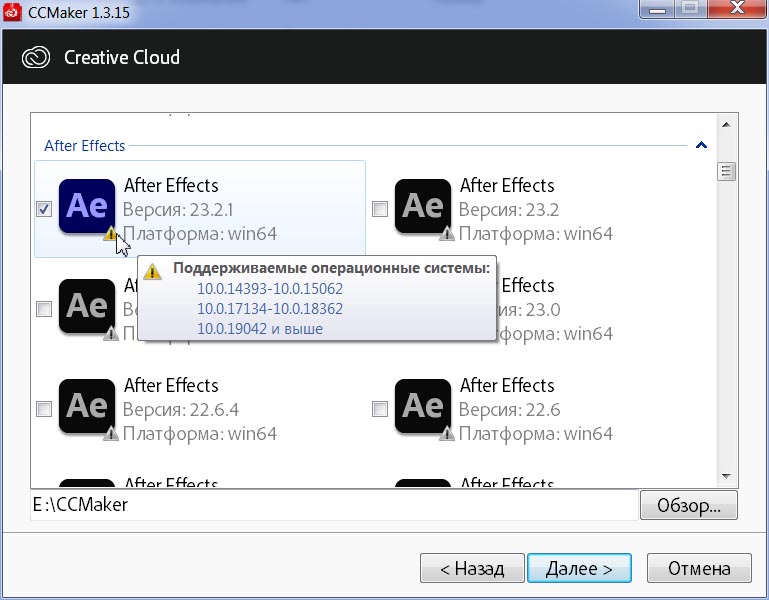Image resolution: width=769 pixels, height=600 pixels.
Task: Click the CCMaker title bar app icon
Action: point(12,11)
